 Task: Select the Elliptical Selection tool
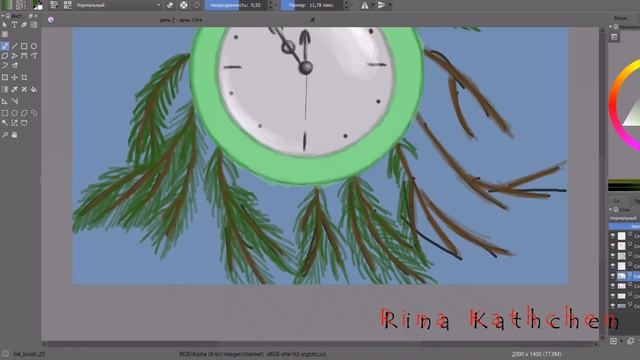tap(14, 113)
